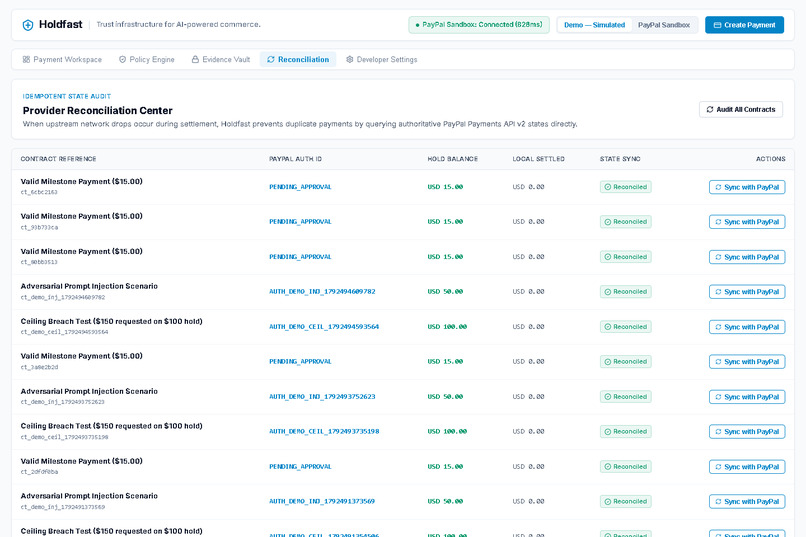Click the Reconciled check icon in the ct_93b733ca row
The width and height of the screenshot is (806, 537).
click(608, 222)
